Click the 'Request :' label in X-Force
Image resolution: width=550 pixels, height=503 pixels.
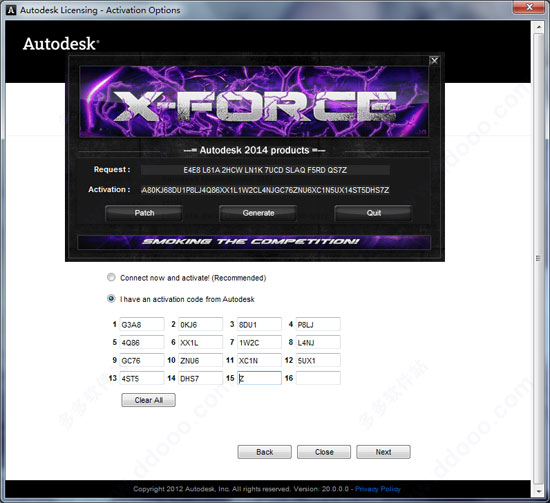pyautogui.click(x=112, y=170)
